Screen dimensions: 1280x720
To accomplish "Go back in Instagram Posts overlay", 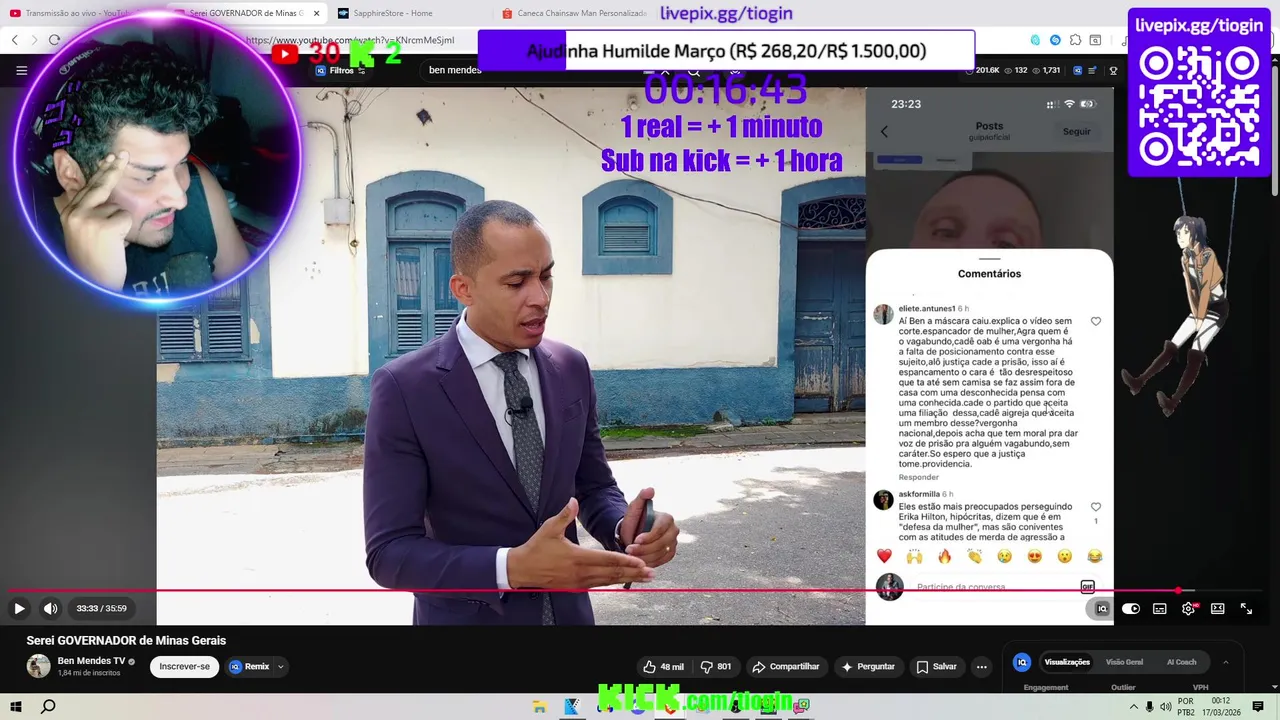I will pos(884,132).
